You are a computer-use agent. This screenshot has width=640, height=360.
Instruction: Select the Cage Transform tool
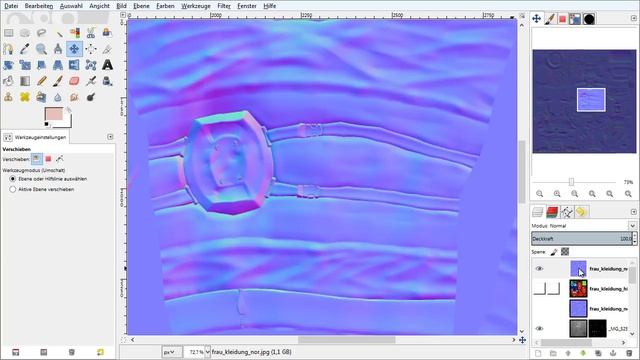click(x=91, y=65)
